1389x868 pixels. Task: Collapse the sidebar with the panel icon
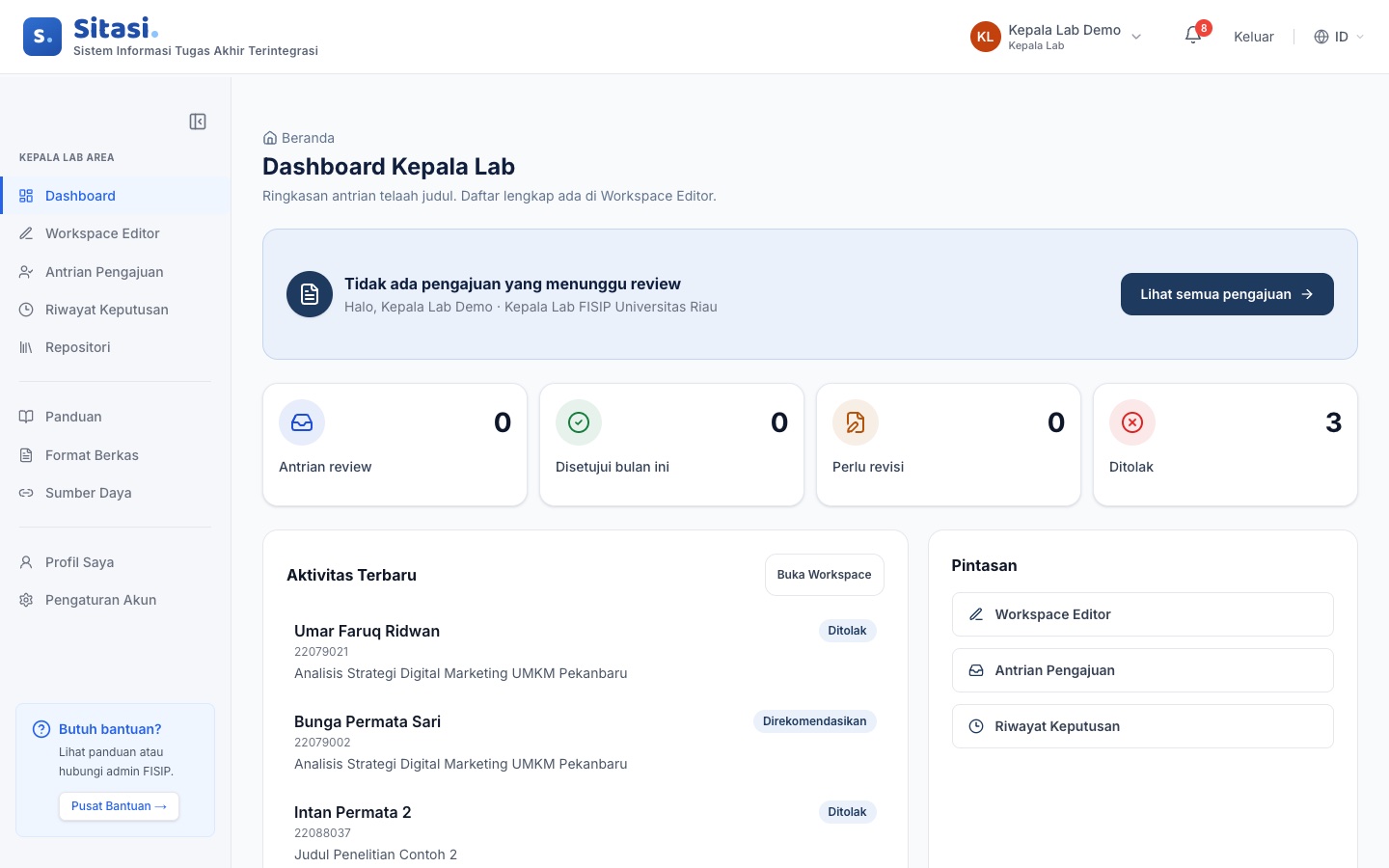(x=198, y=122)
